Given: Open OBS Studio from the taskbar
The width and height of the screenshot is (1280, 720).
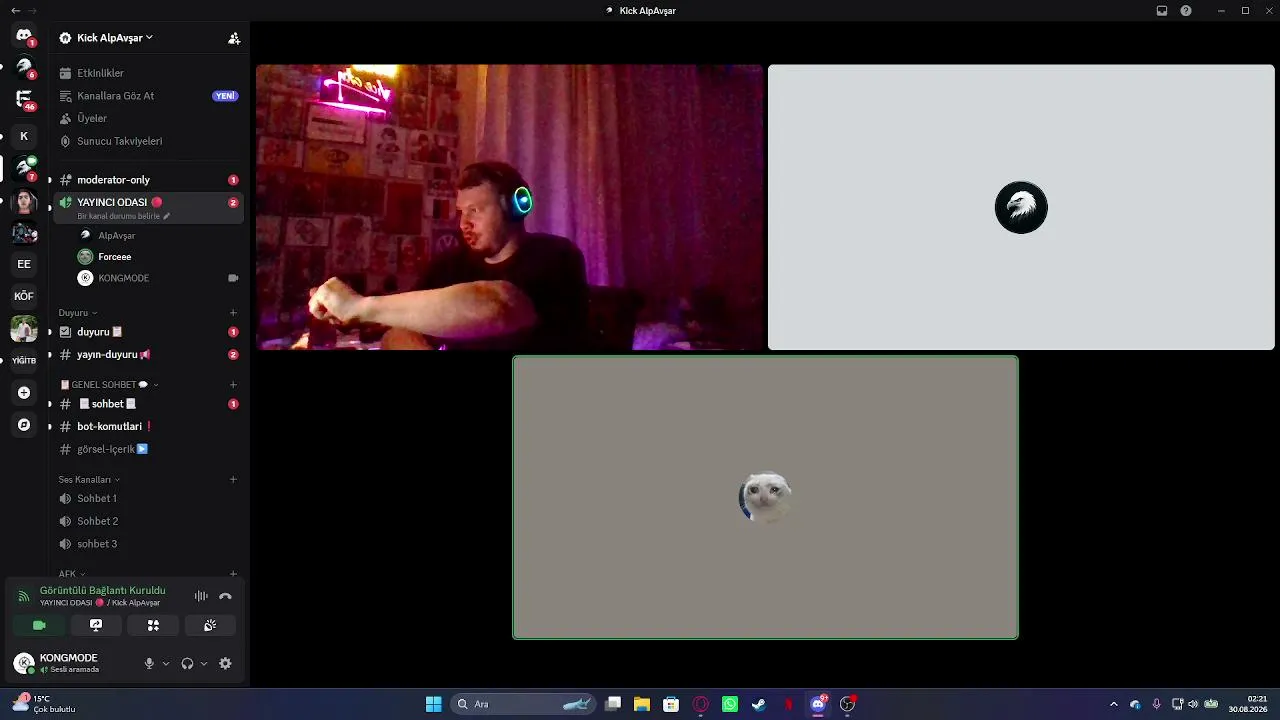Looking at the screenshot, I should pos(847,704).
